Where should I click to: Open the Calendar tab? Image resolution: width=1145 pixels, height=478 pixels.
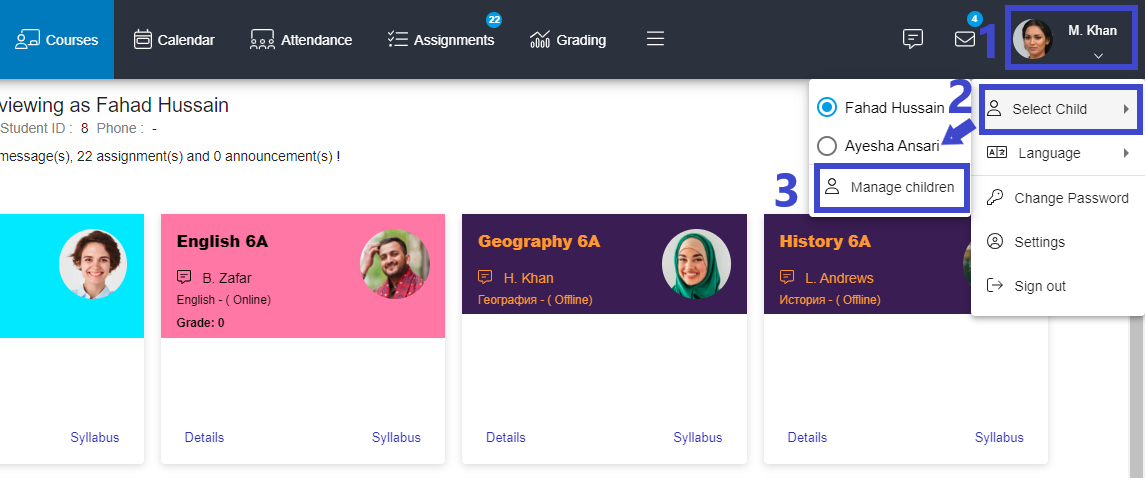tap(174, 39)
